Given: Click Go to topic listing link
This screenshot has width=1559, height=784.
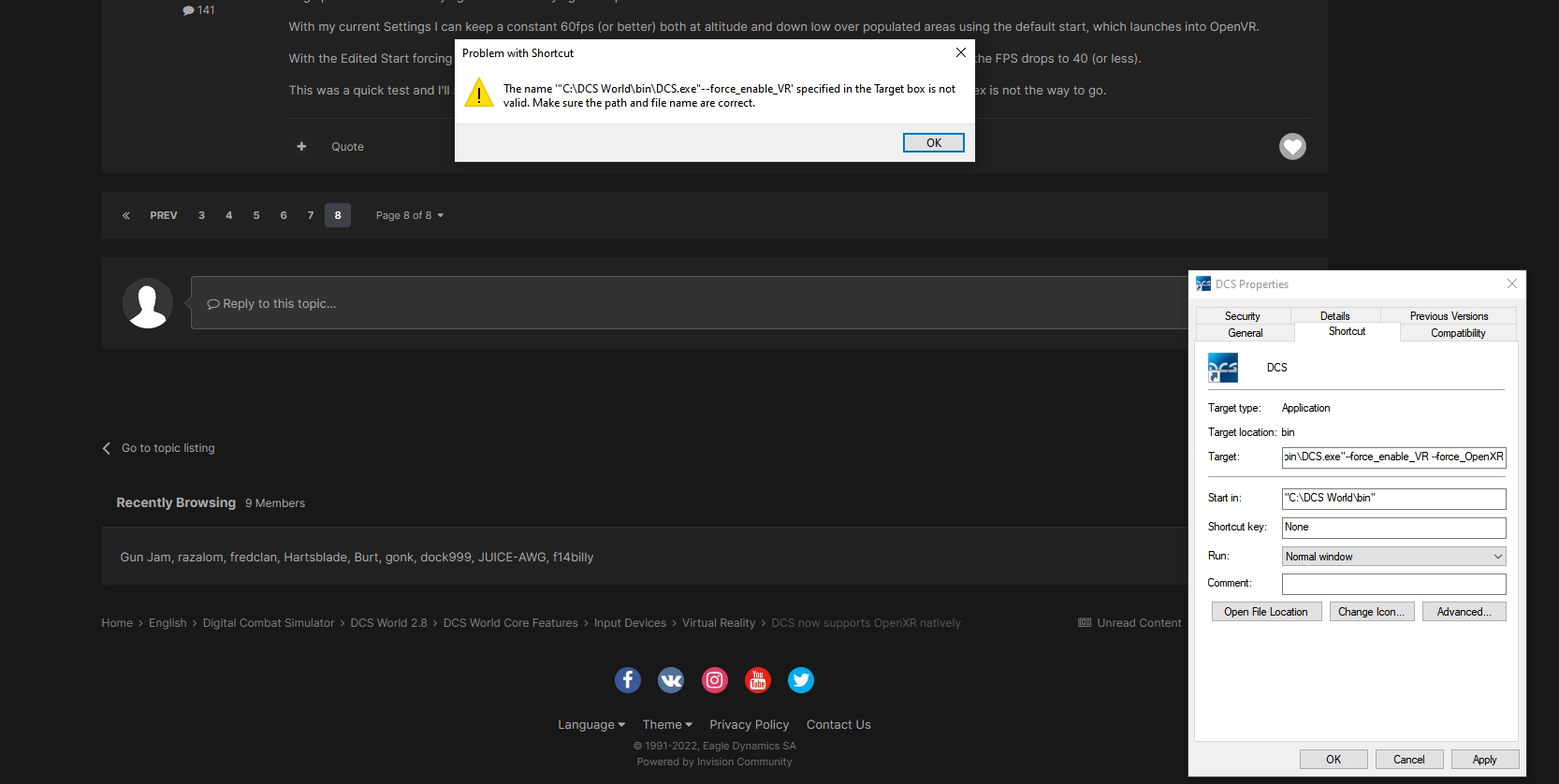Looking at the screenshot, I should click(x=159, y=448).
